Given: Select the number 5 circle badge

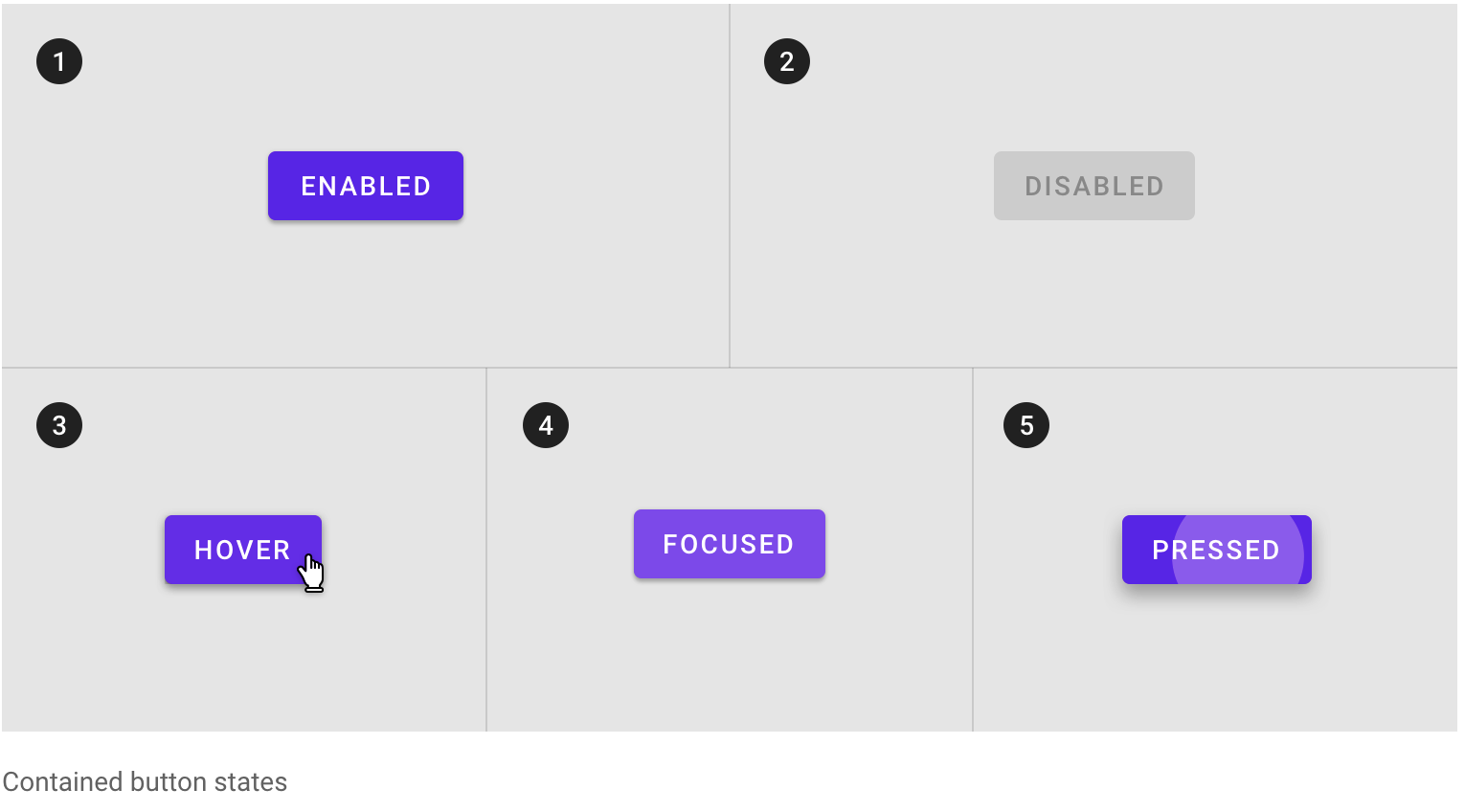Looking at the screenshot, I should click(1026, 425).
